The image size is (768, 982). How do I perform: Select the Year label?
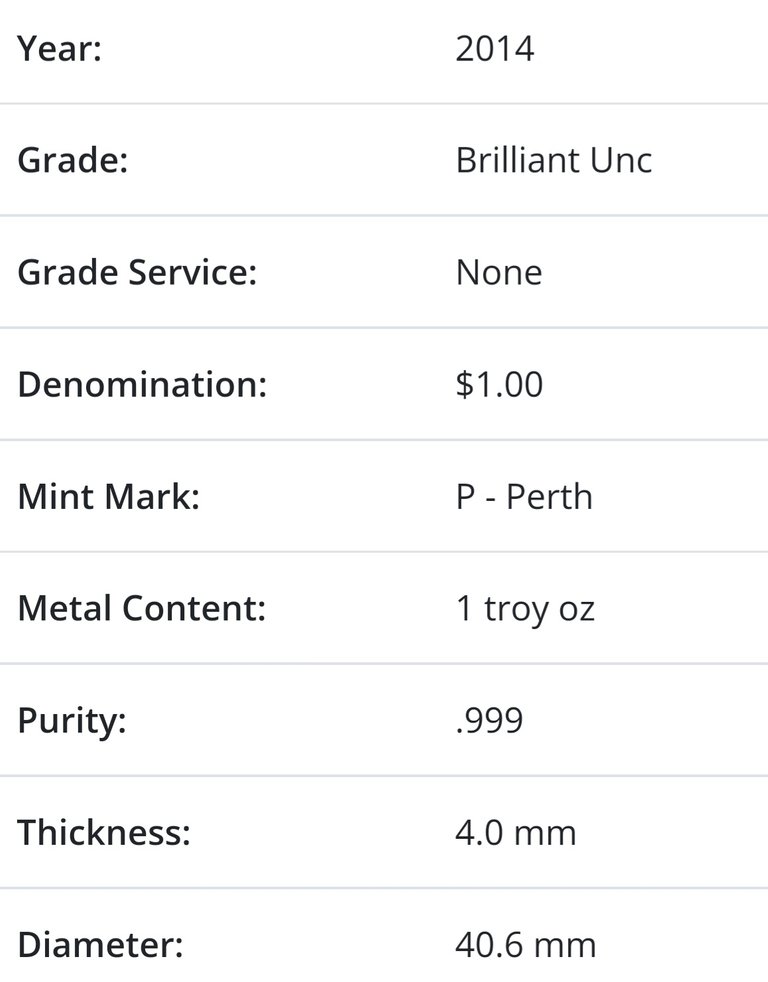click(60, 48)
